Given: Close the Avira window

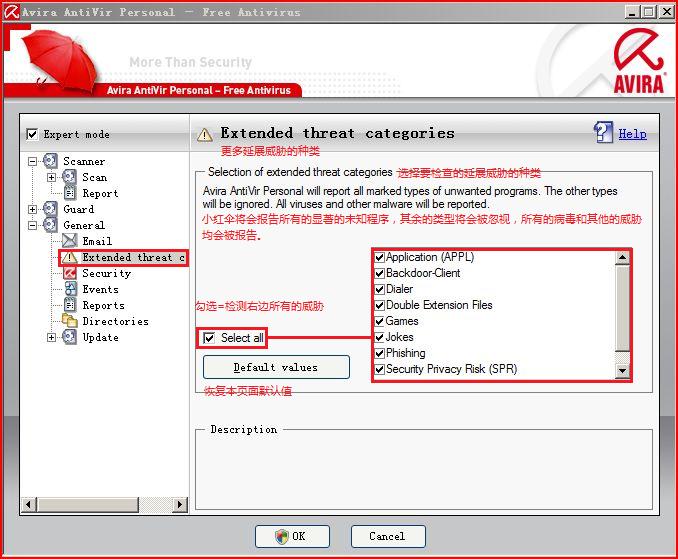Looking at the screenshot, I should 665,12.
